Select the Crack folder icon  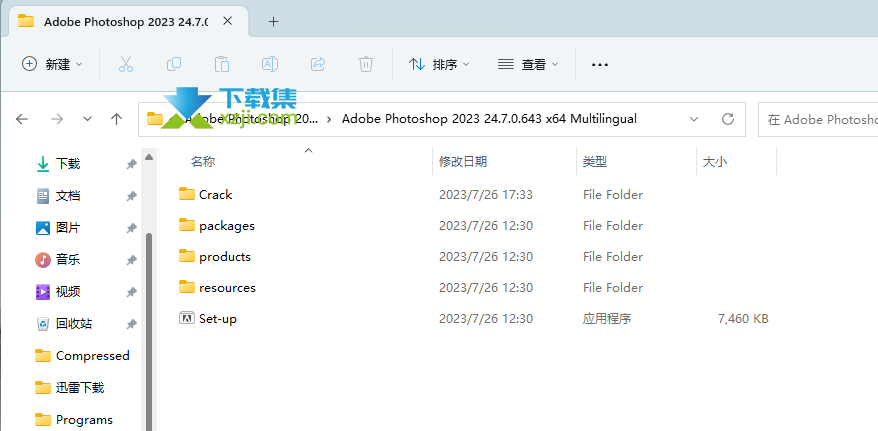pyautogui.click(x=186, y=194)
